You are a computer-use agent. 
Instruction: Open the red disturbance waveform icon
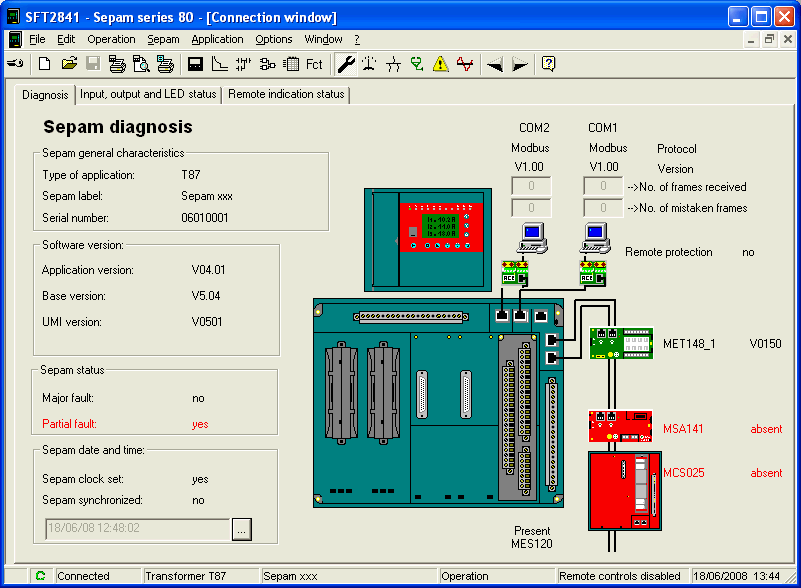tap(465, 64)
